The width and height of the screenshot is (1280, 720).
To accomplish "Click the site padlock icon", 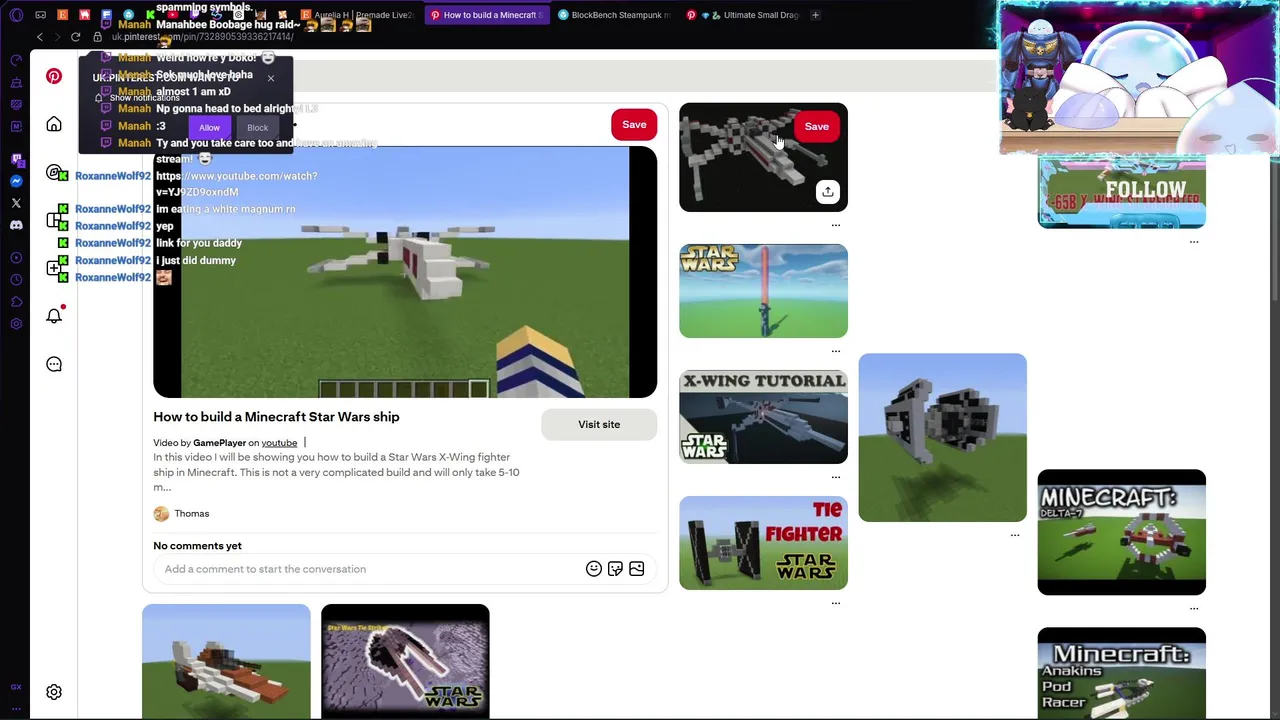I will tap(97, 37).
